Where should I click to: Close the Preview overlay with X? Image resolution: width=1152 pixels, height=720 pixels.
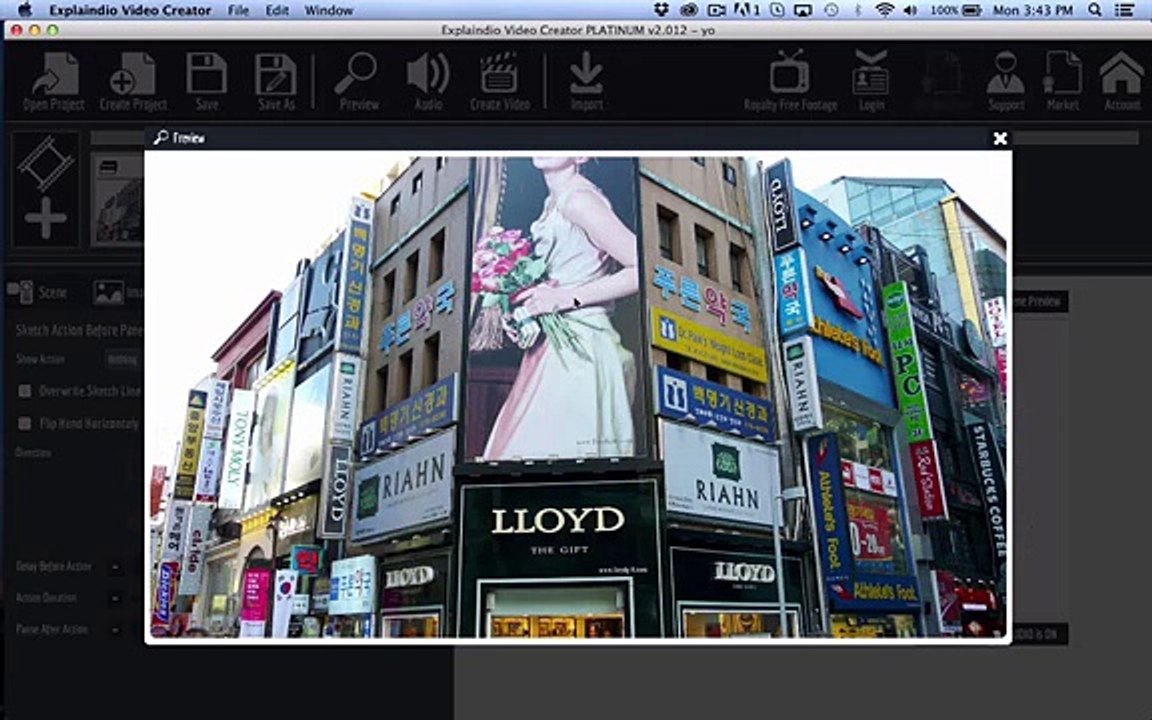[1000, 138]
